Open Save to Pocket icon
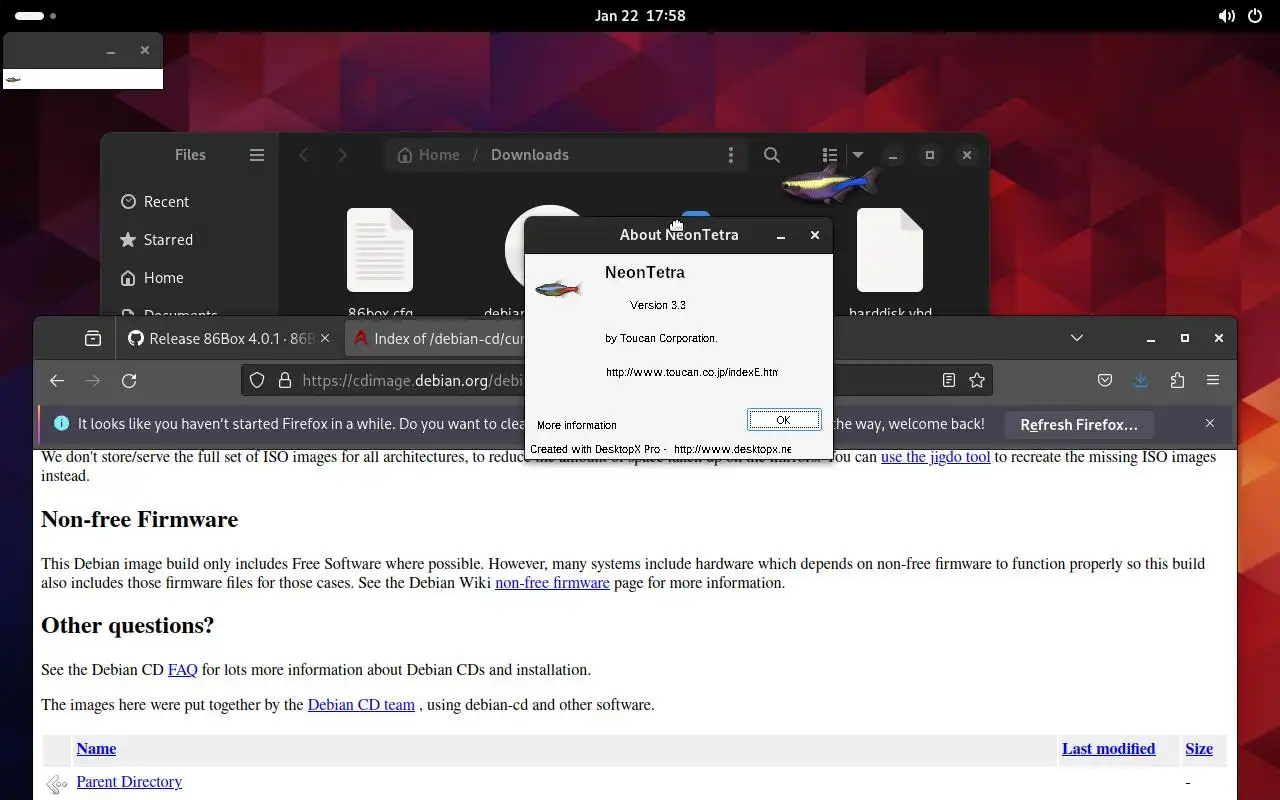Viewport: 1280px width, 800px height. coord(1105,380)
